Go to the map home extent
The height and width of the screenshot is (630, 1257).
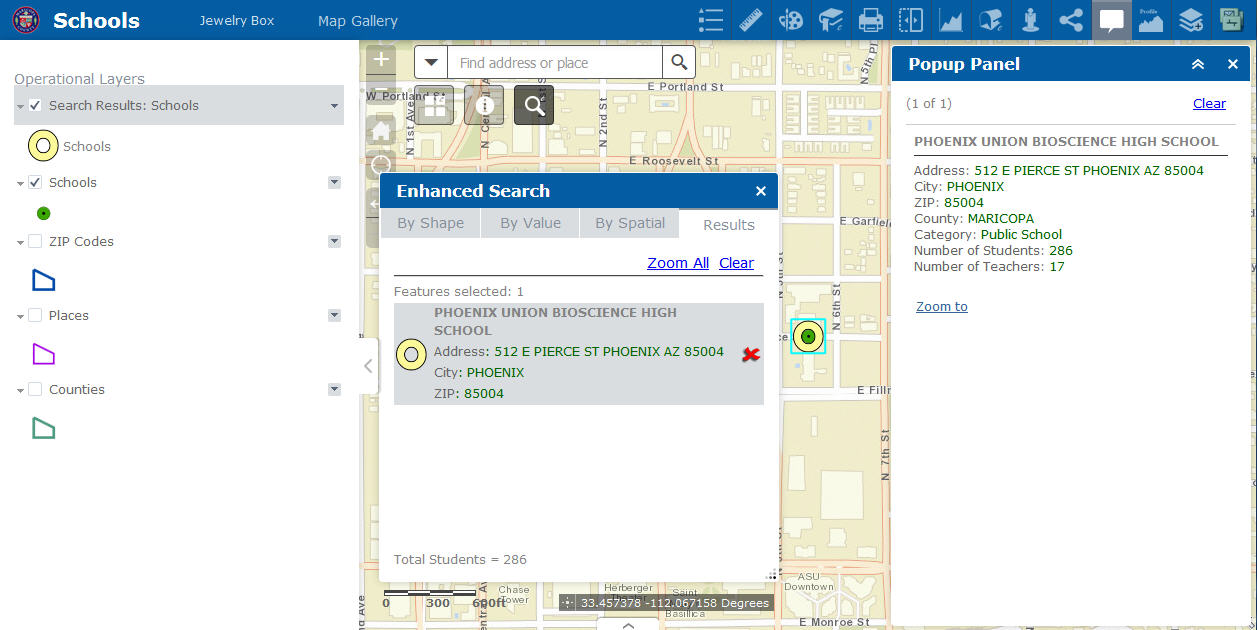pyautogui.click(x=381, y=130)
